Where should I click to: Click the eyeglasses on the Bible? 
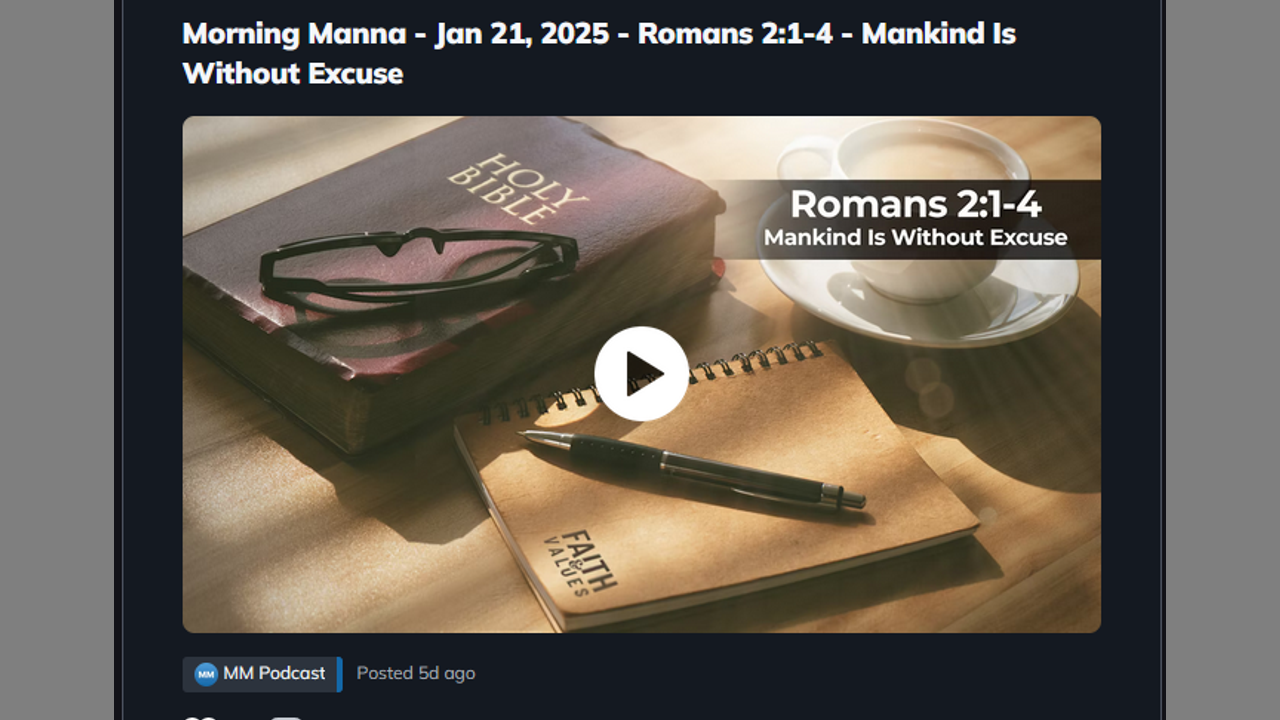pyautogui.click(x=418, y=262)
